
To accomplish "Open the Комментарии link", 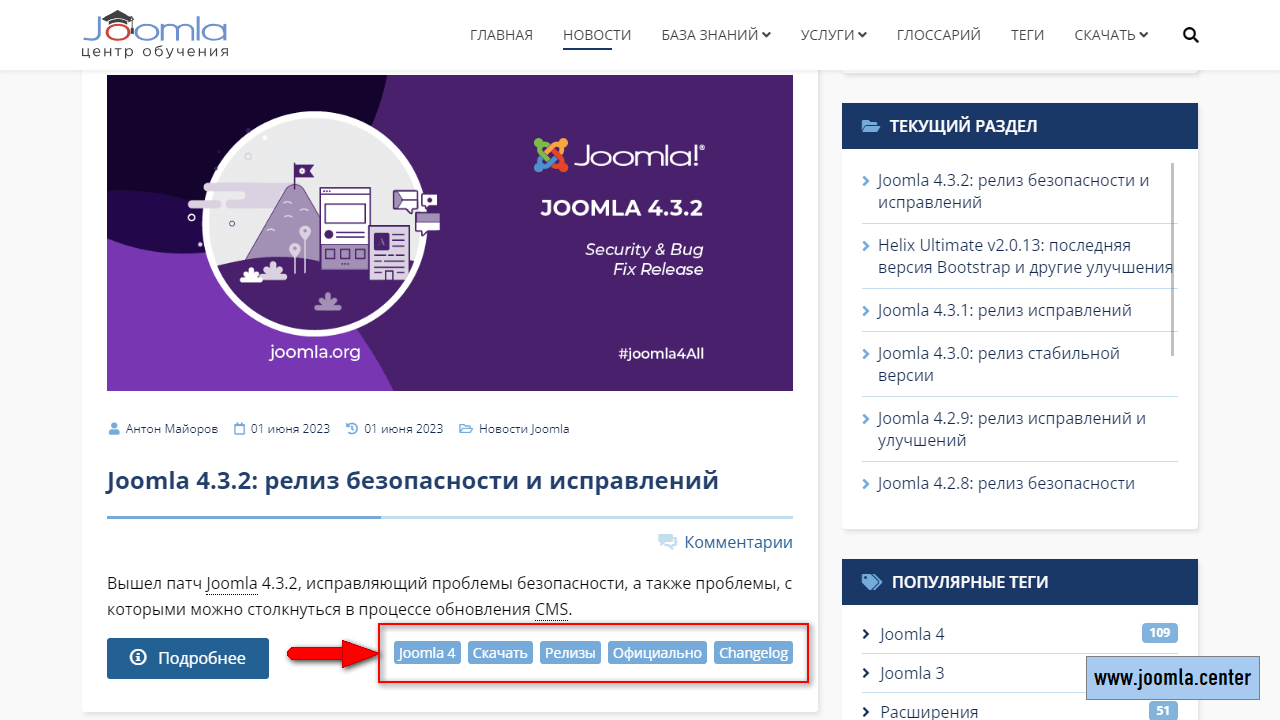I will tap(738, 541).
